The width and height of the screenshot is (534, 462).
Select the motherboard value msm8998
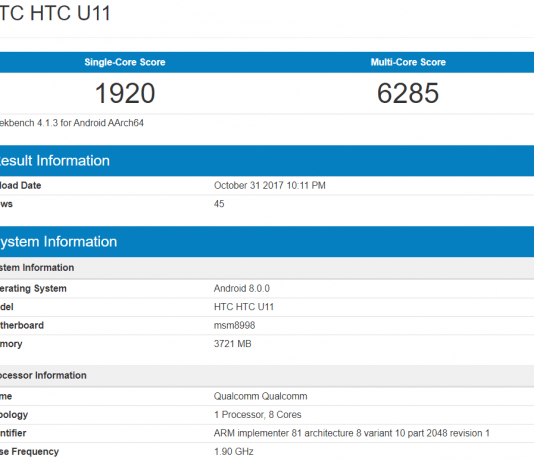(234, 325)
